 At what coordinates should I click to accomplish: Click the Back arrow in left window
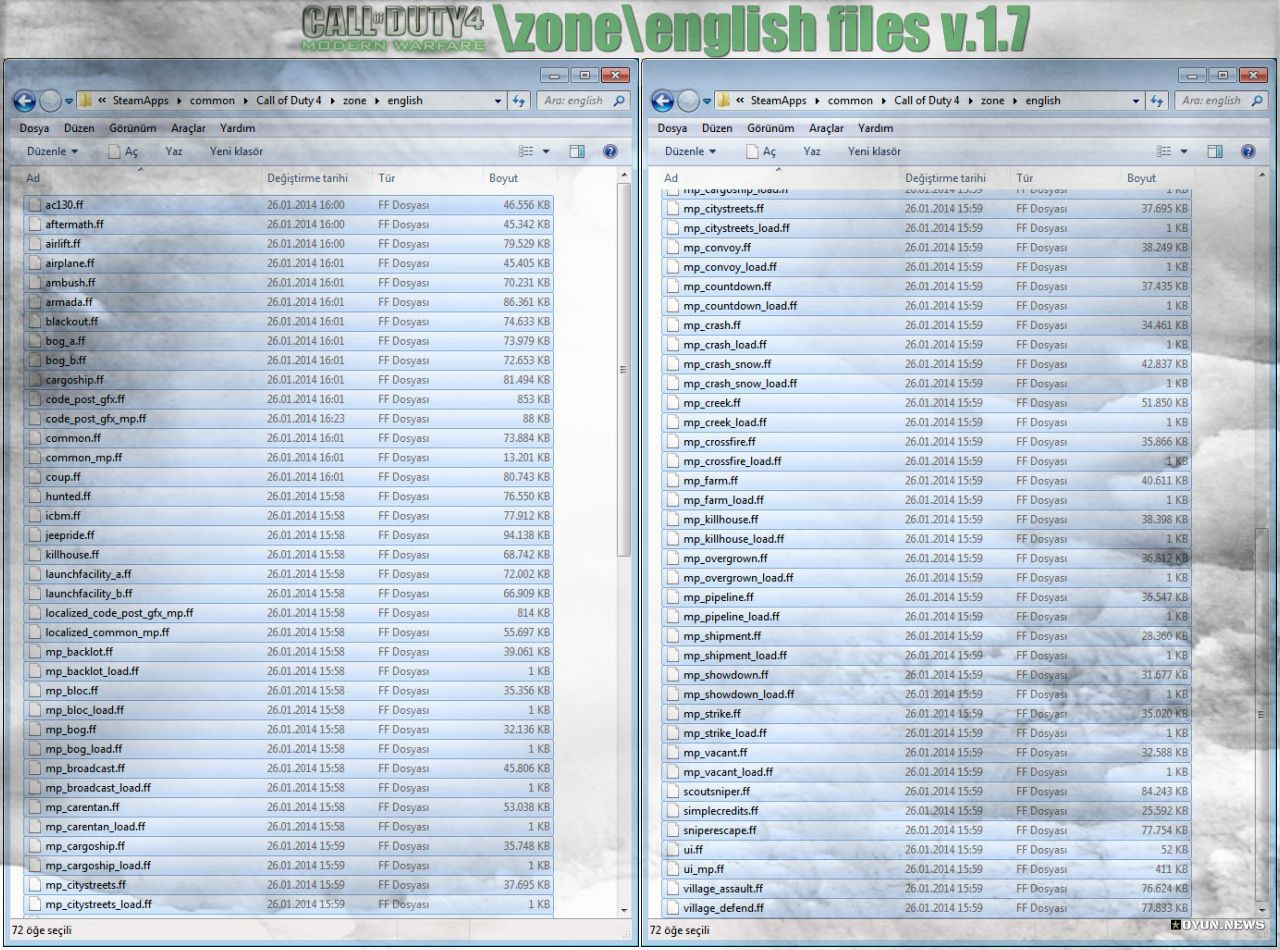tap(25, 101)
